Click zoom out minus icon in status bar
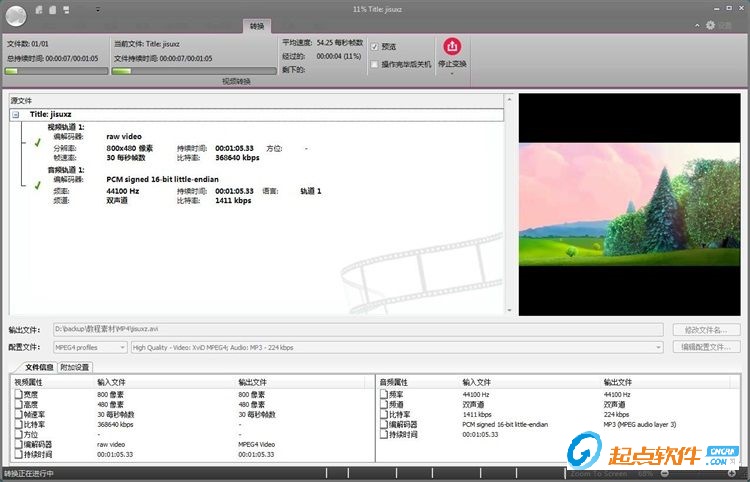The height and width of the screenshot is (482, 750). coord(664,473)
